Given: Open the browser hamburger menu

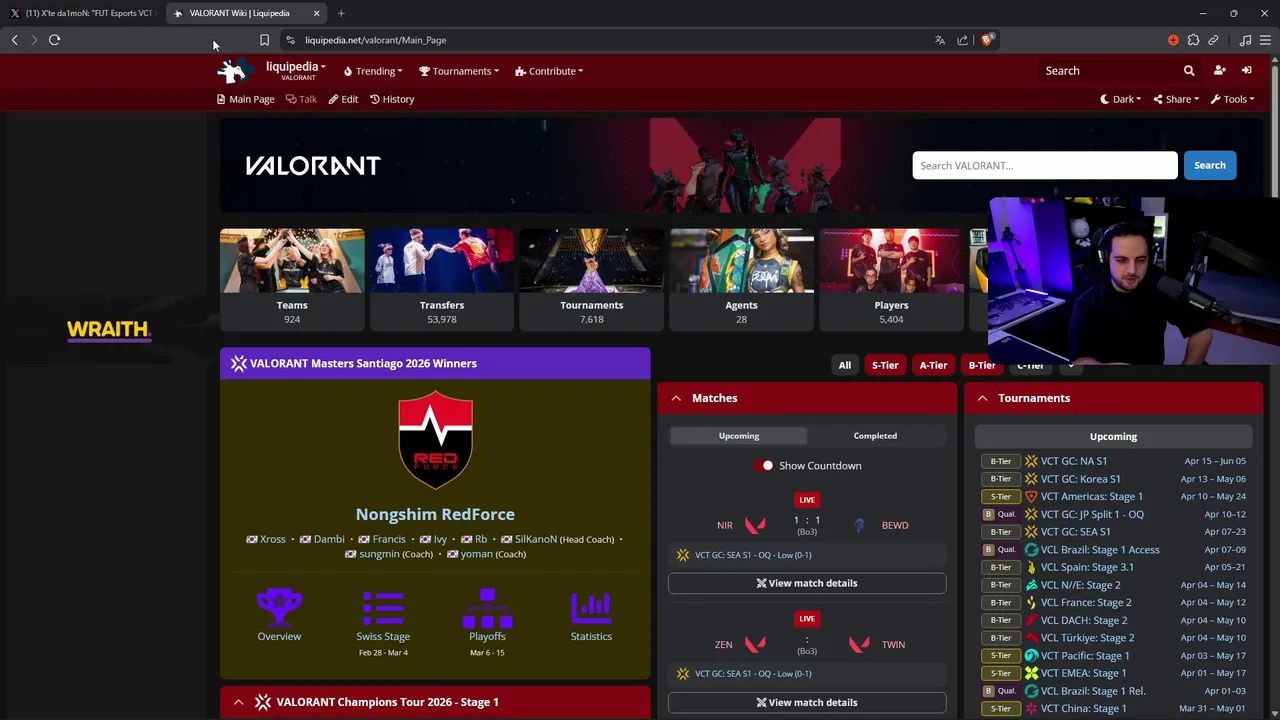Looking at the screenshot, I should (x=1265, y=40).
